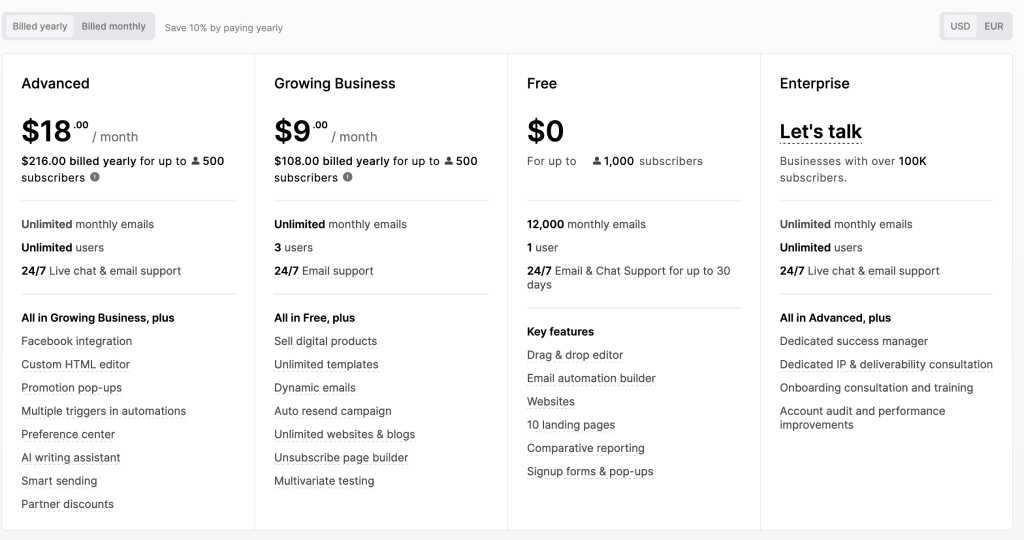This screenshot has height=540, width=1024.
Task: Click subscriber person icon in Free plan
Action: click(596, 161)
